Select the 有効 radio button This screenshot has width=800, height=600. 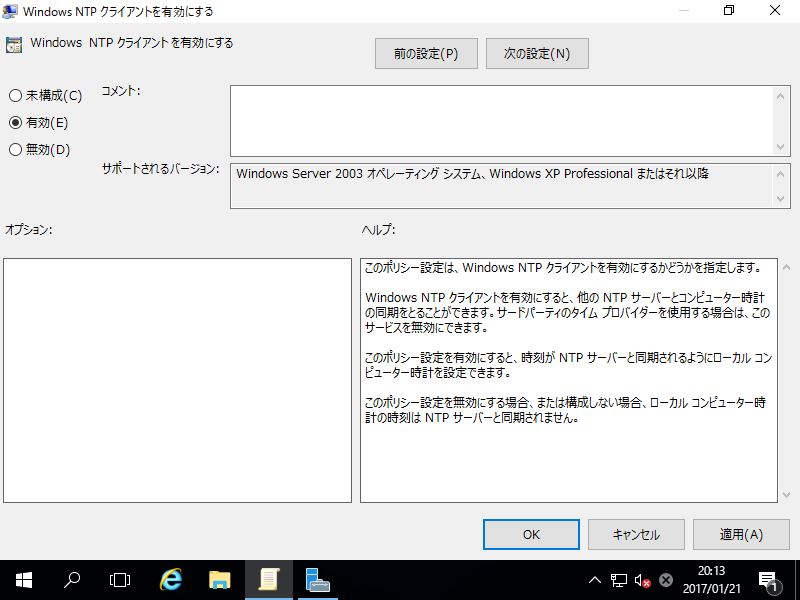[14, 122]
